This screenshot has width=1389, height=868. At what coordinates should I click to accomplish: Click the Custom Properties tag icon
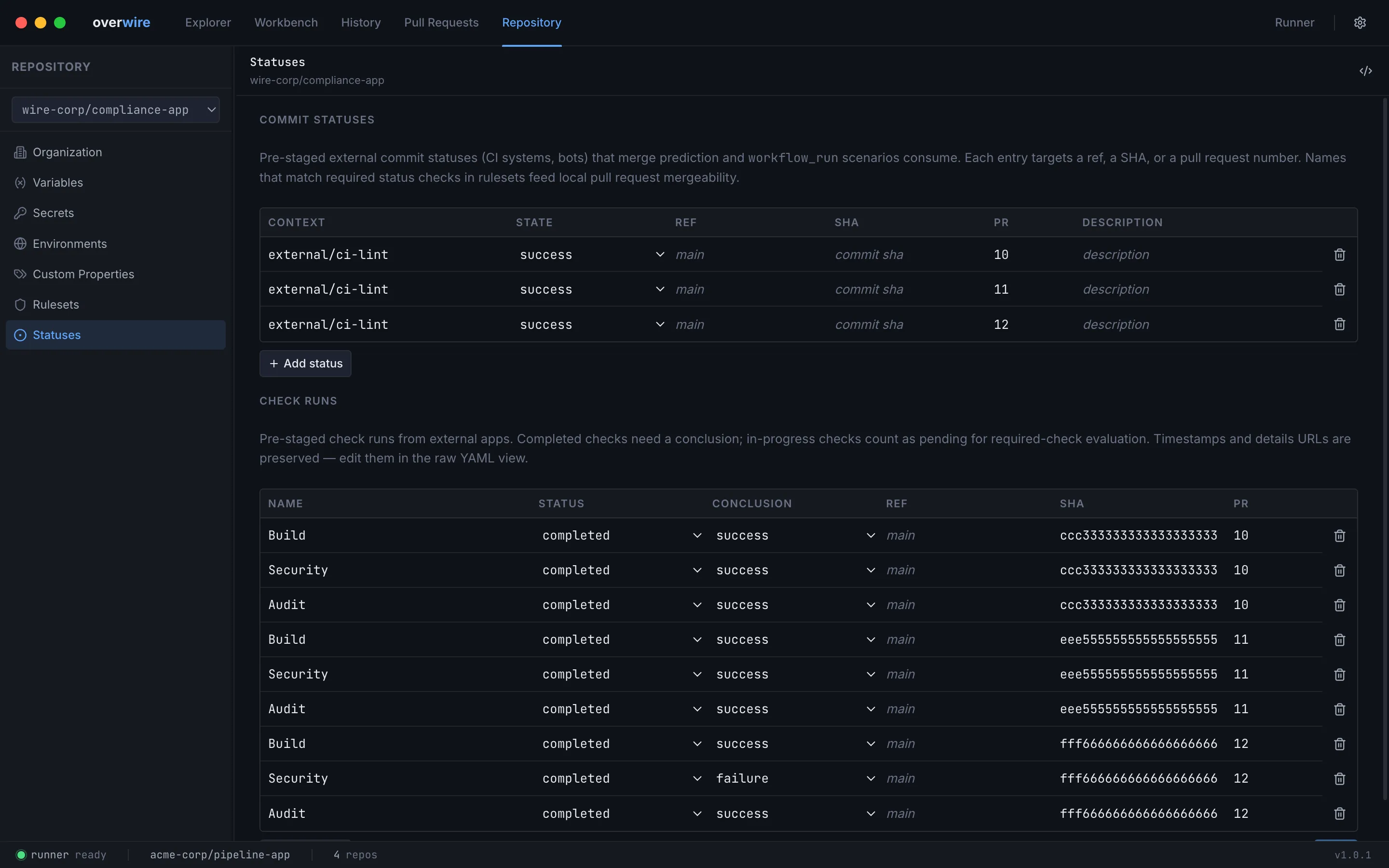click(20, 274)
